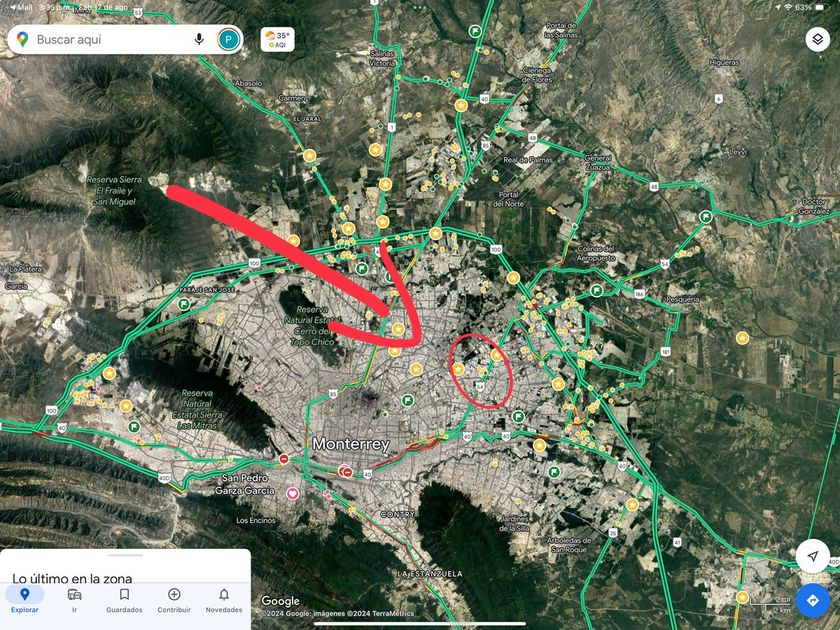Tap the road closure marker near San Pedro
Viewport: 840px width, 630px height.
tap(284, 459)
